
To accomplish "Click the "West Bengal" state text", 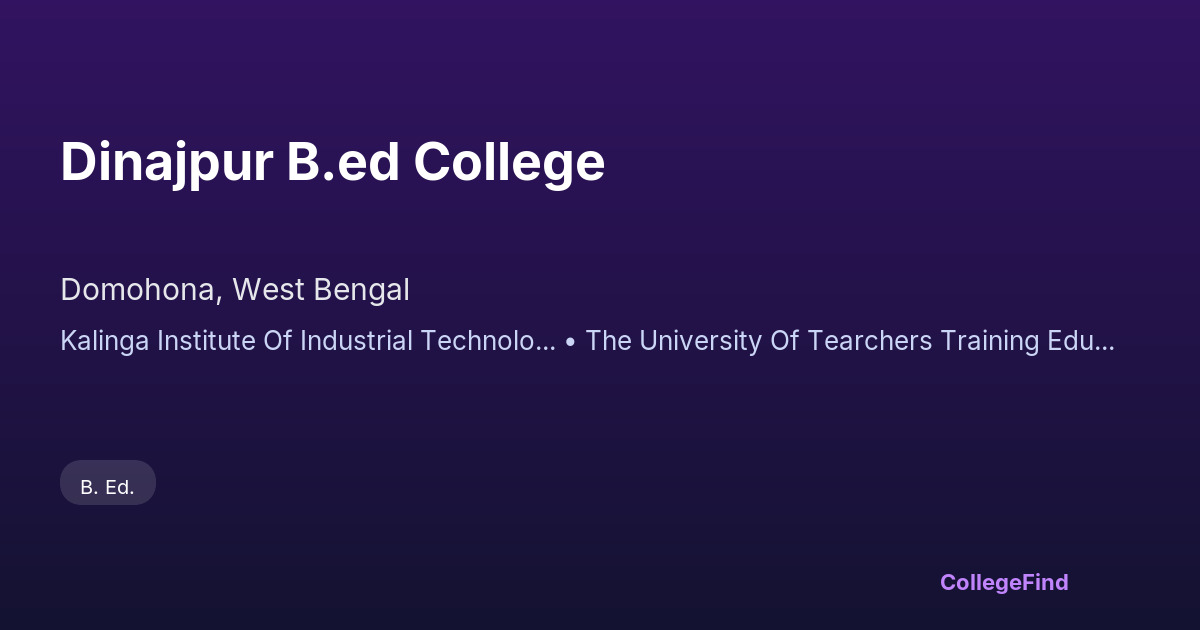I will click(321, 290).
